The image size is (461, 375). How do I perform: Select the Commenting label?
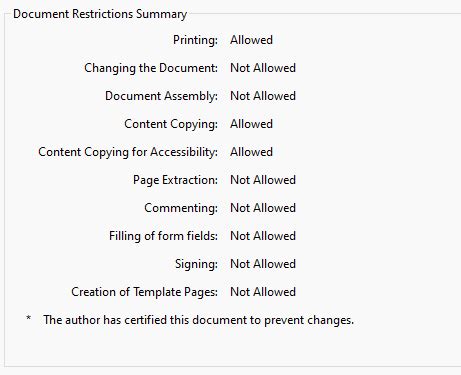181,208
